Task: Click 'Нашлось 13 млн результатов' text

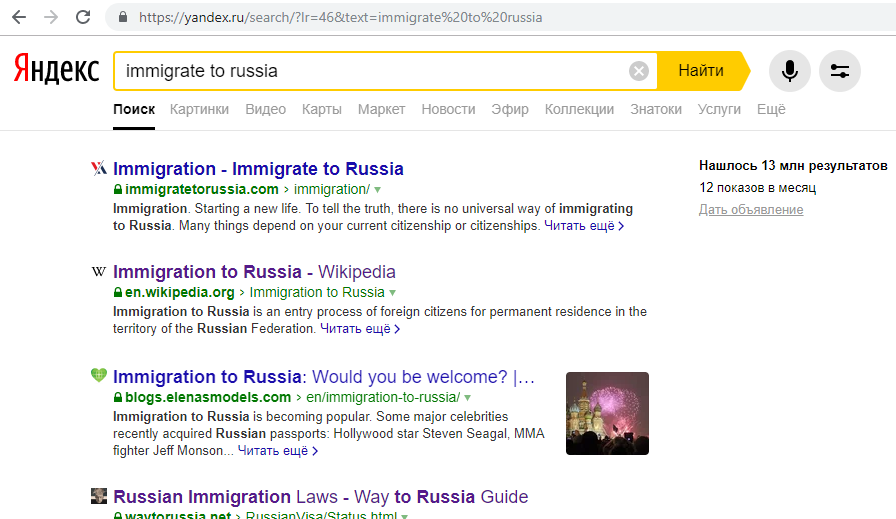Action: tap(793, 166)
